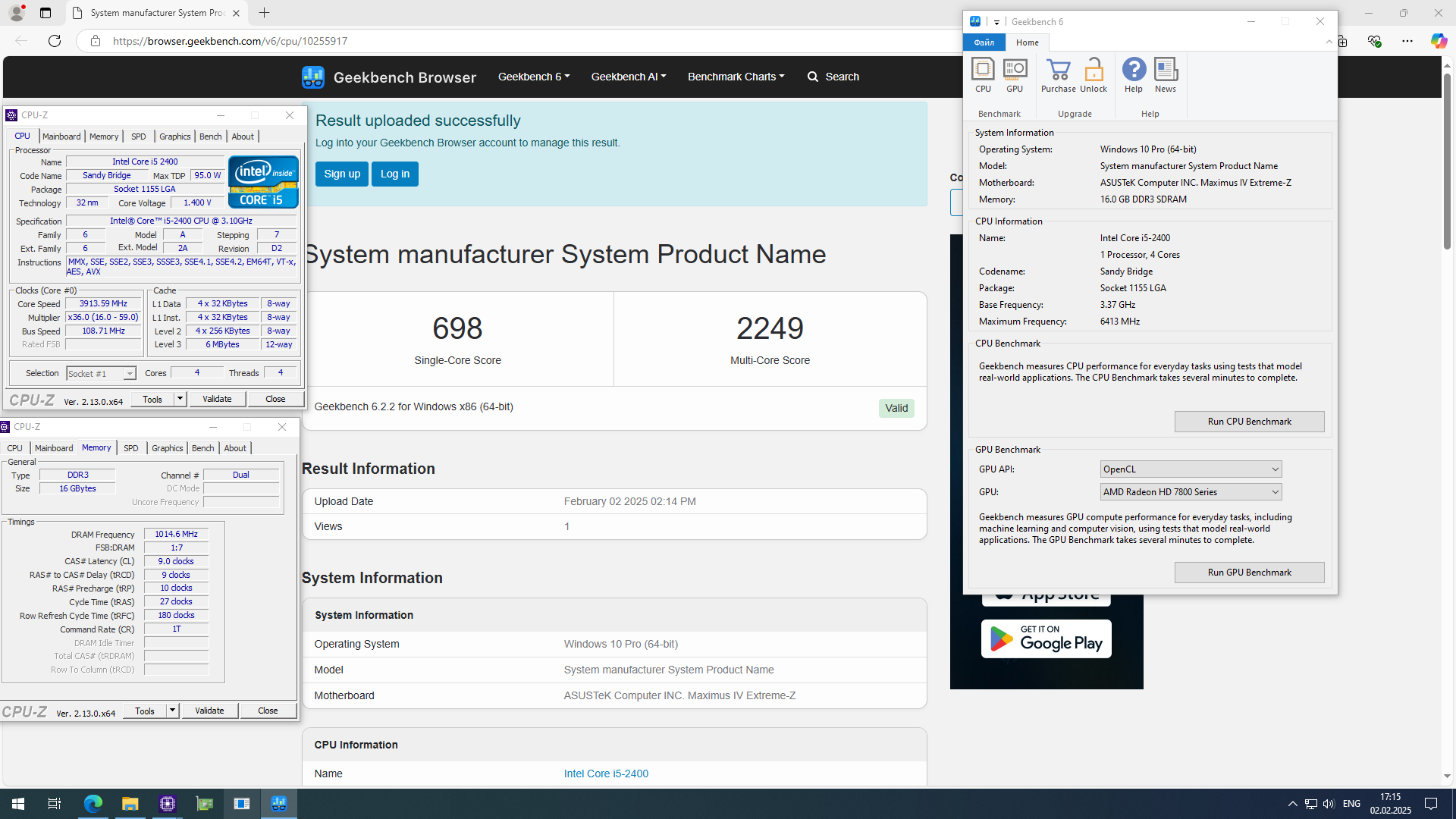1456x819 pixels.
Task: Switch to Memory tab in upper CPU-Z window
Action: (x=104, y=136)
